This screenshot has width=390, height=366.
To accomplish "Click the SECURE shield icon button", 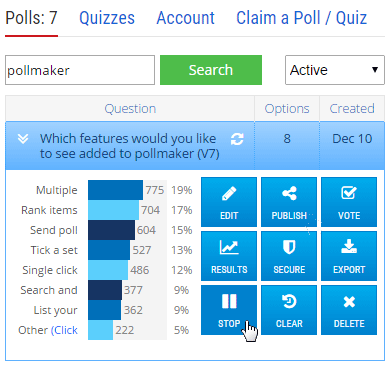I will 289,256.
